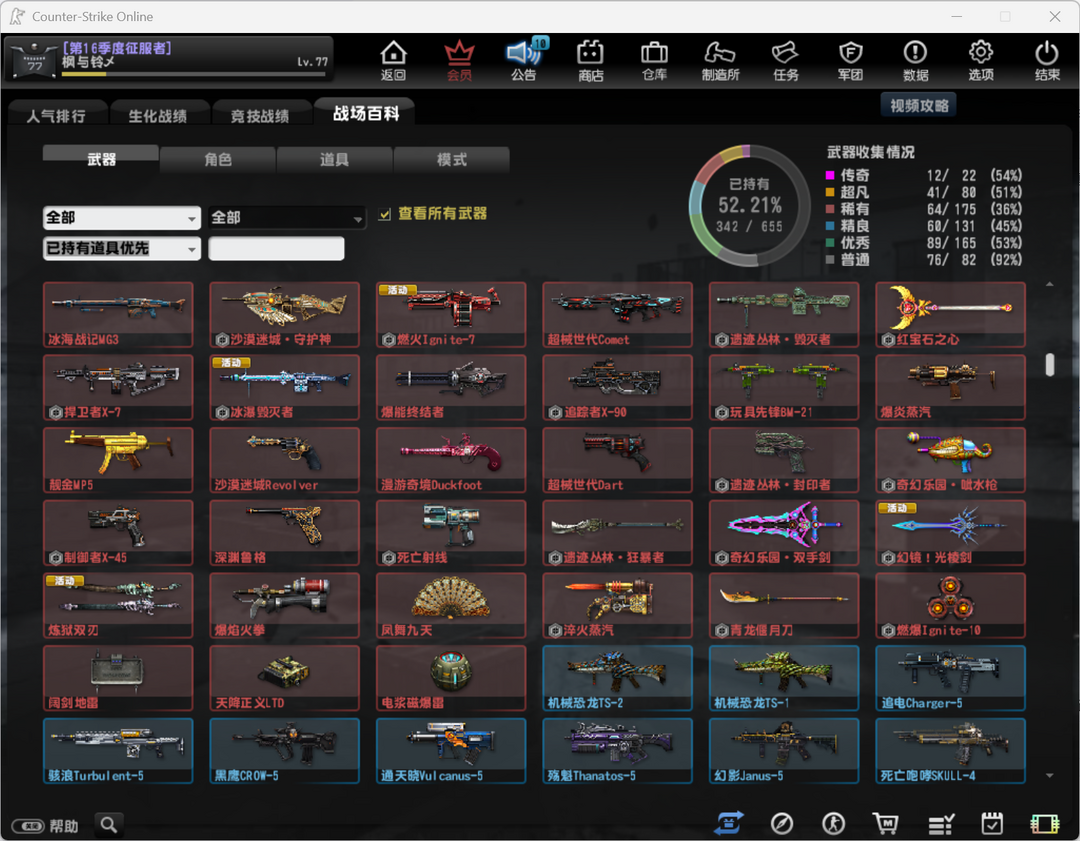Select the 奇幻乐园·双手剑 weapon card
This screenshot has height=841, width=1080.
coord(784,533)
